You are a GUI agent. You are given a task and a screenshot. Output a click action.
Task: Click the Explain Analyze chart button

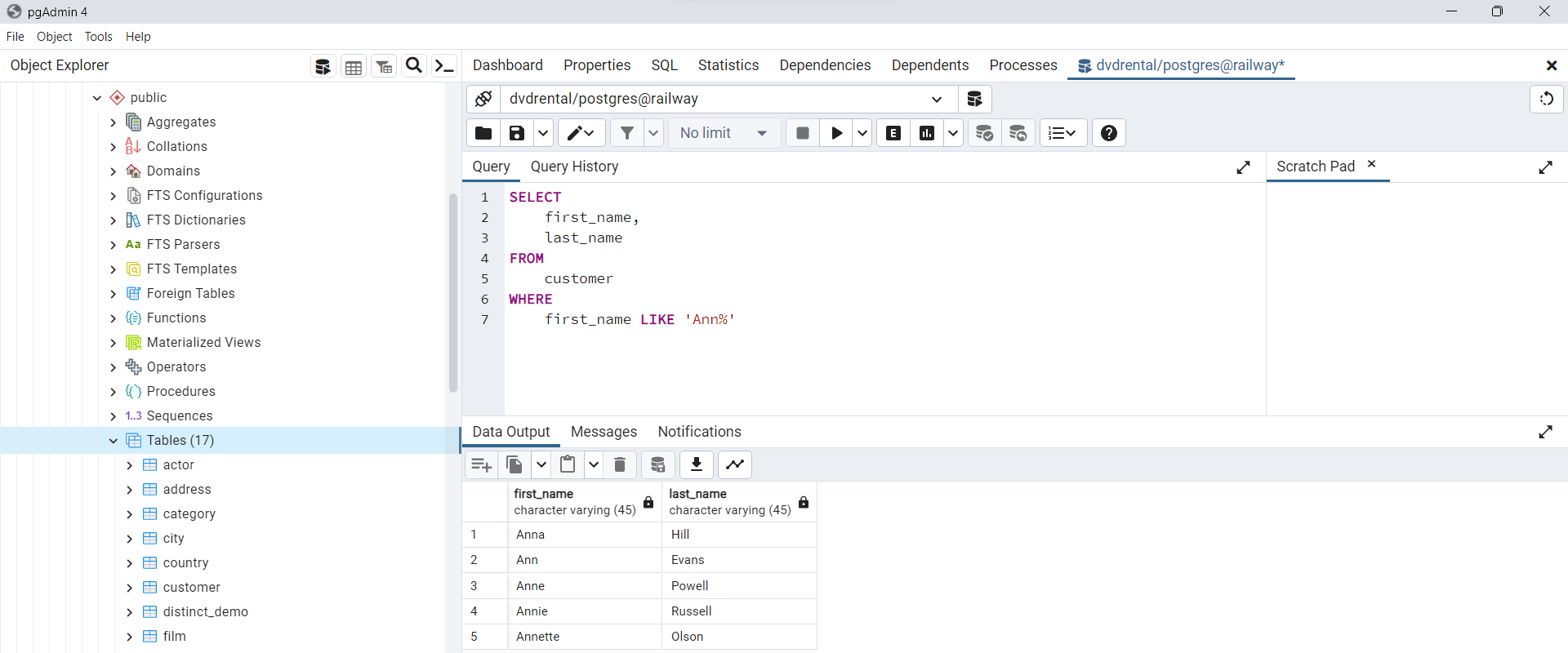tap(927, 133)
